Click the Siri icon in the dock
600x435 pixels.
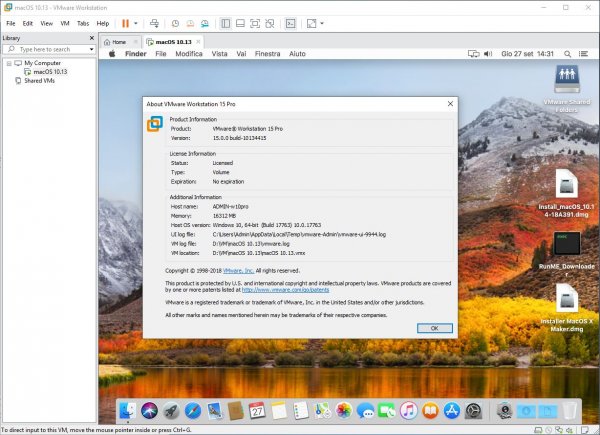click(150, 410)
